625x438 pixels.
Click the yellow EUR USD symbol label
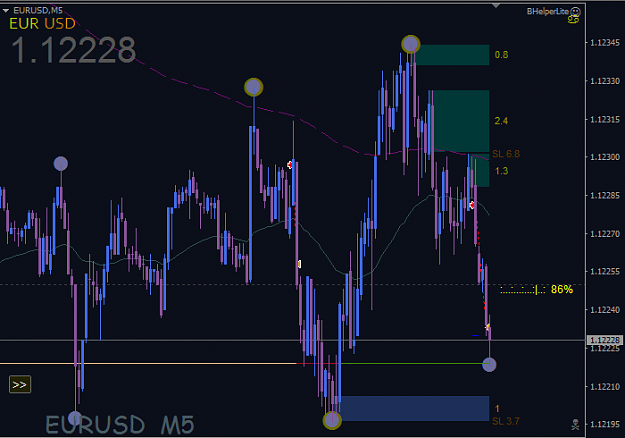pyautogui.click(x=42, y=24)
